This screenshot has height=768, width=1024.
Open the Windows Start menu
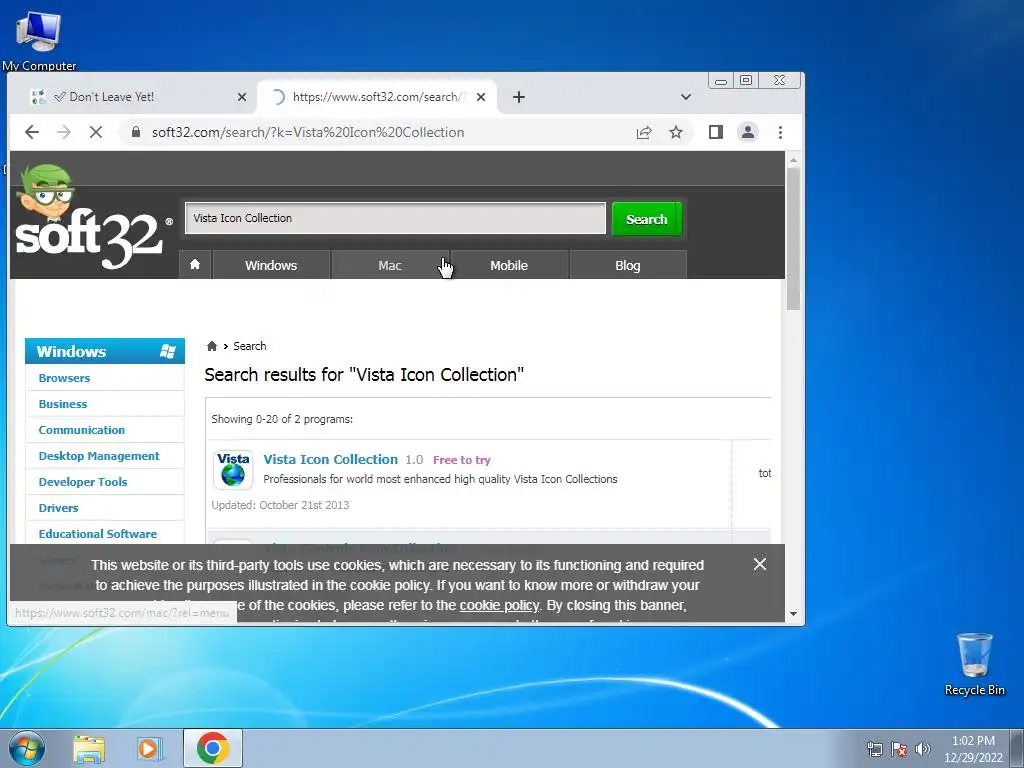click(26, 748)
